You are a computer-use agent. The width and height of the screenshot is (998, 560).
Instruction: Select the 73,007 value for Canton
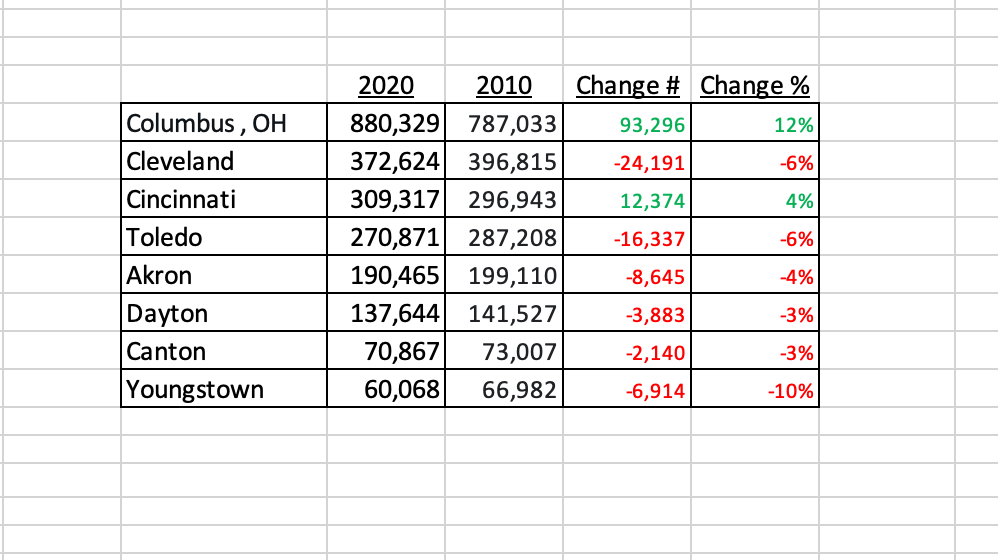pyautogui.click(x=504, y=351)
